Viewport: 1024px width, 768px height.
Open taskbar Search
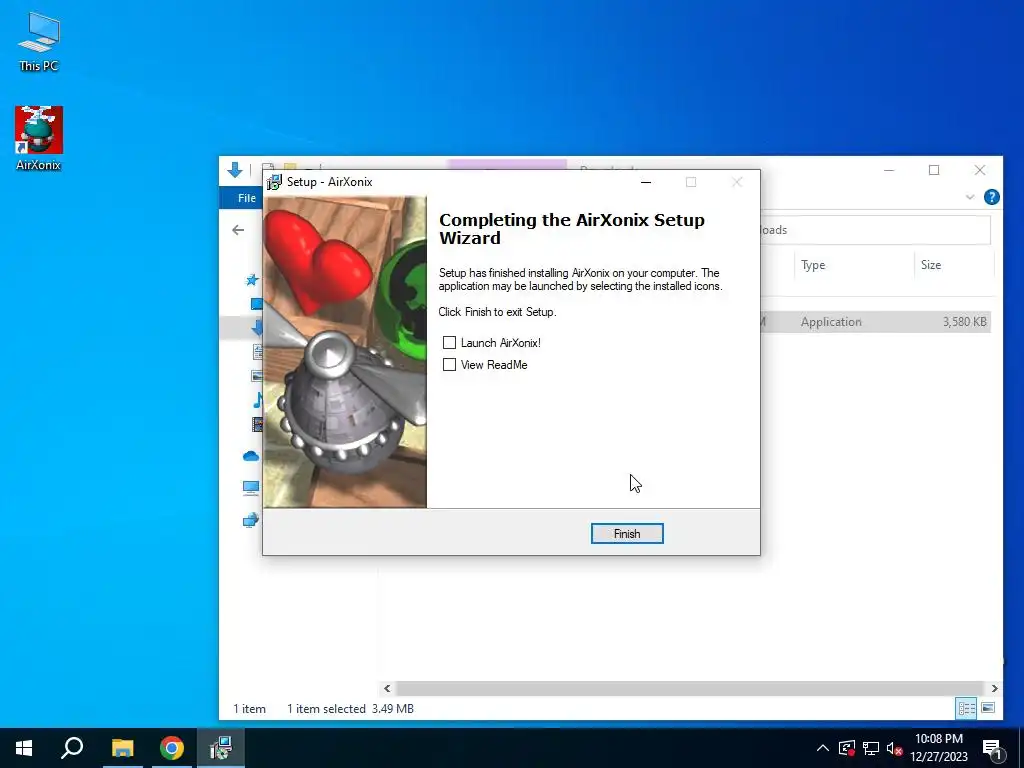click(x=72, y=748)
